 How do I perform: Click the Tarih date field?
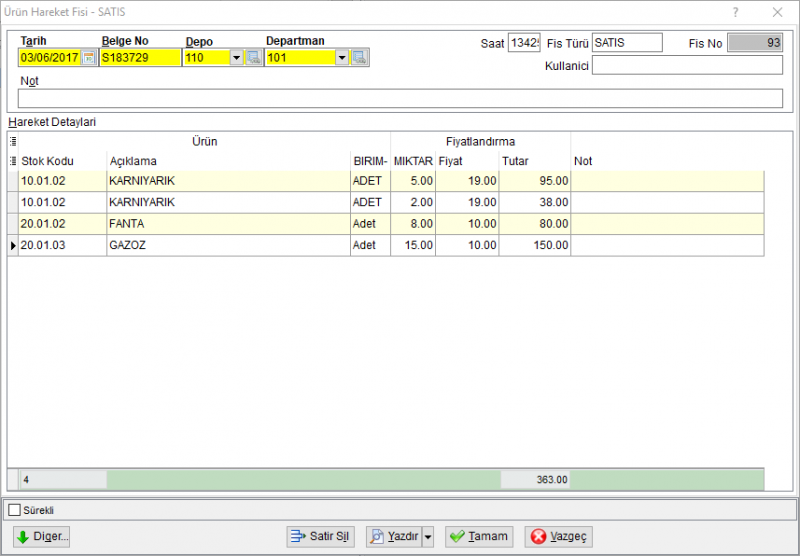[50, 58]
